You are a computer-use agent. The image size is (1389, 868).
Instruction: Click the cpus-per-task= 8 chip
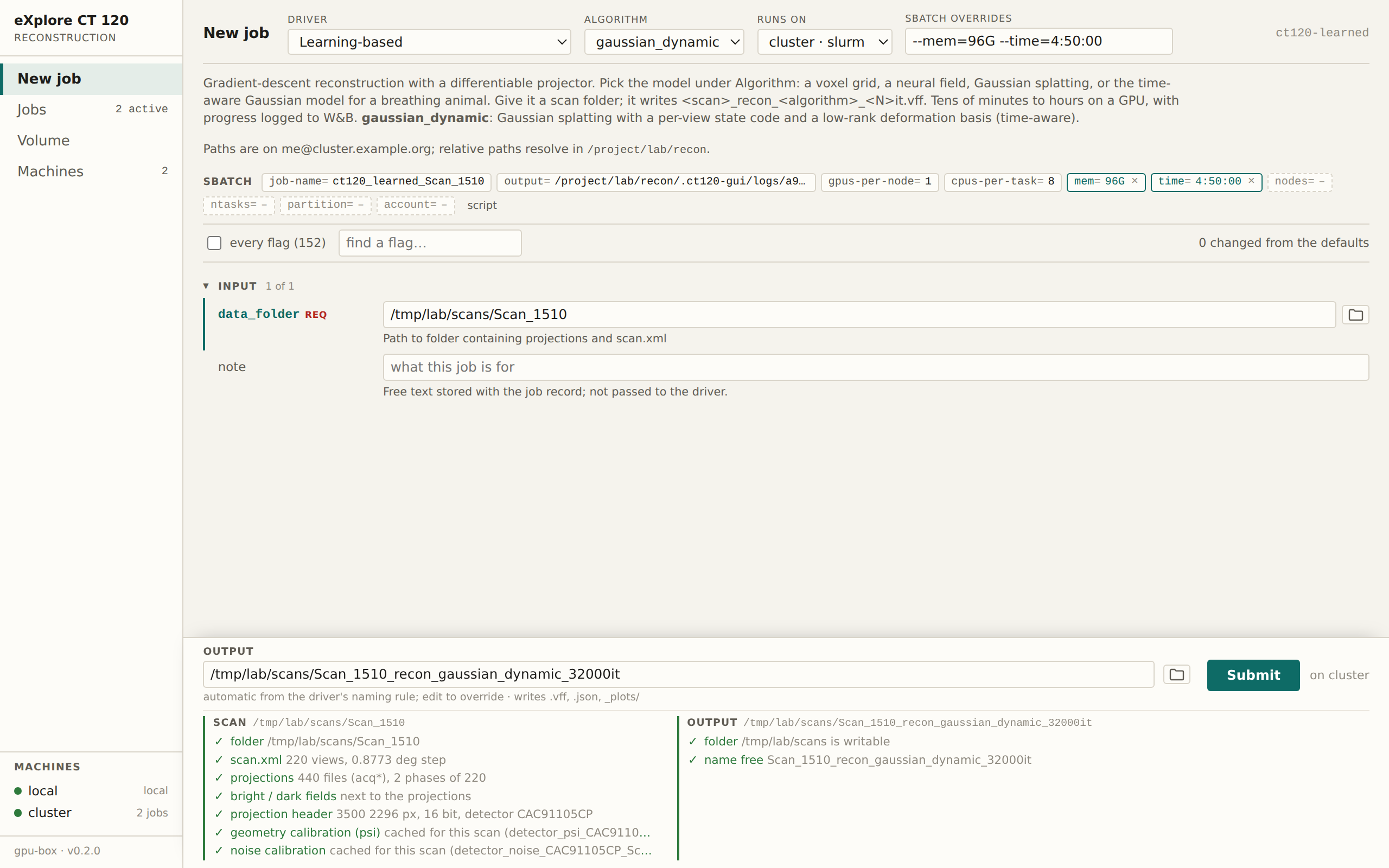pos(1002,182)
